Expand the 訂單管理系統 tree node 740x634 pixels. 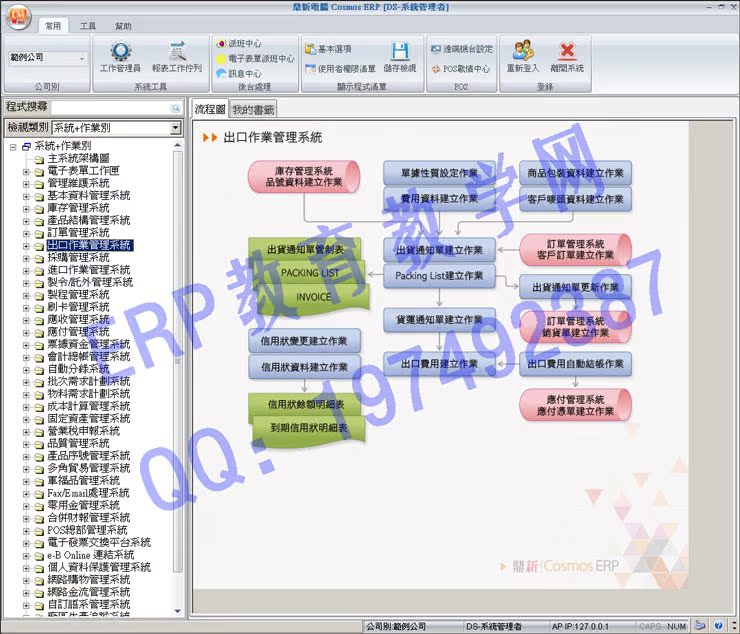[x=26, y=234]
